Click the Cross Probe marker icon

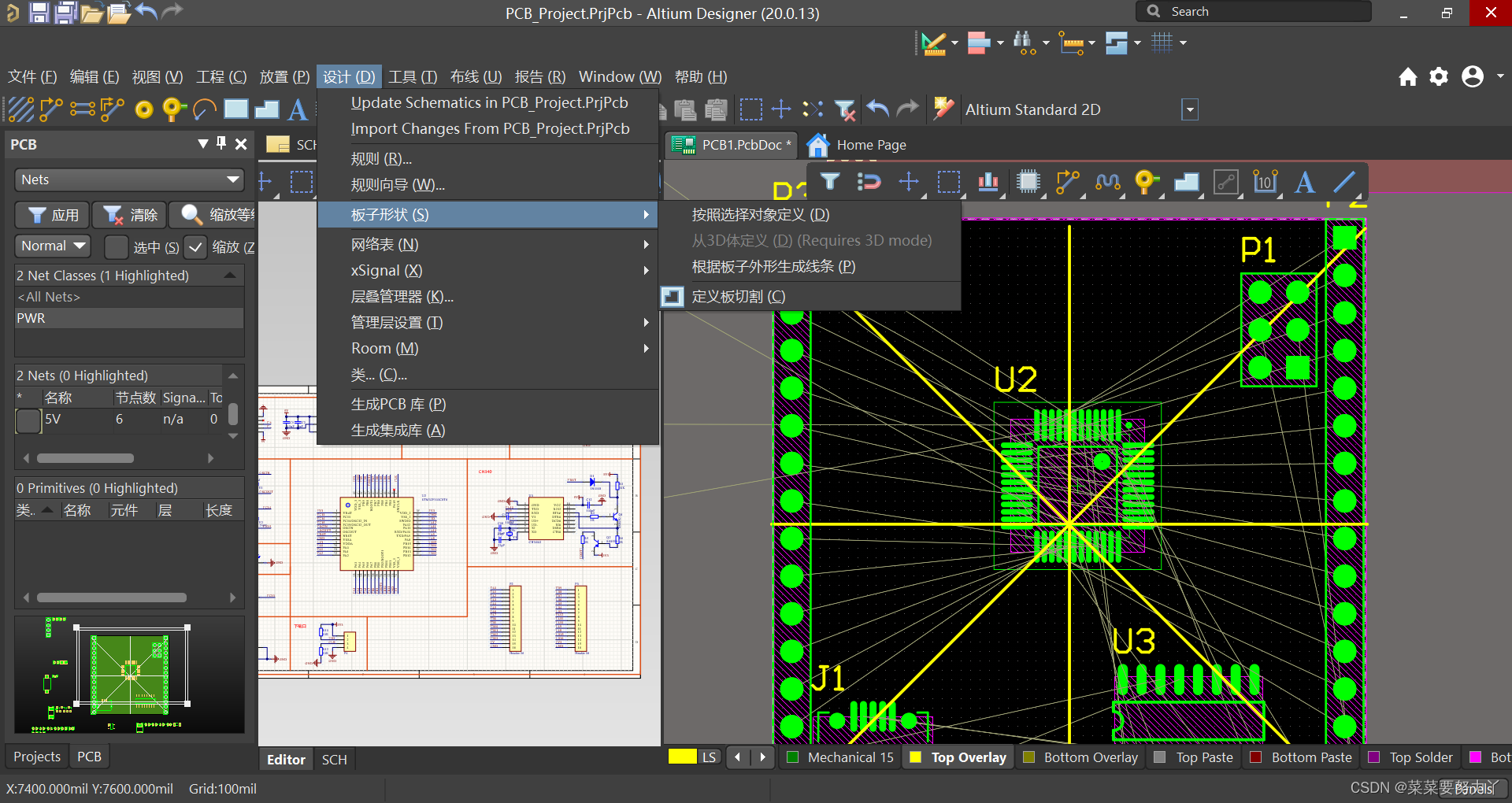(x=943, y=109)
